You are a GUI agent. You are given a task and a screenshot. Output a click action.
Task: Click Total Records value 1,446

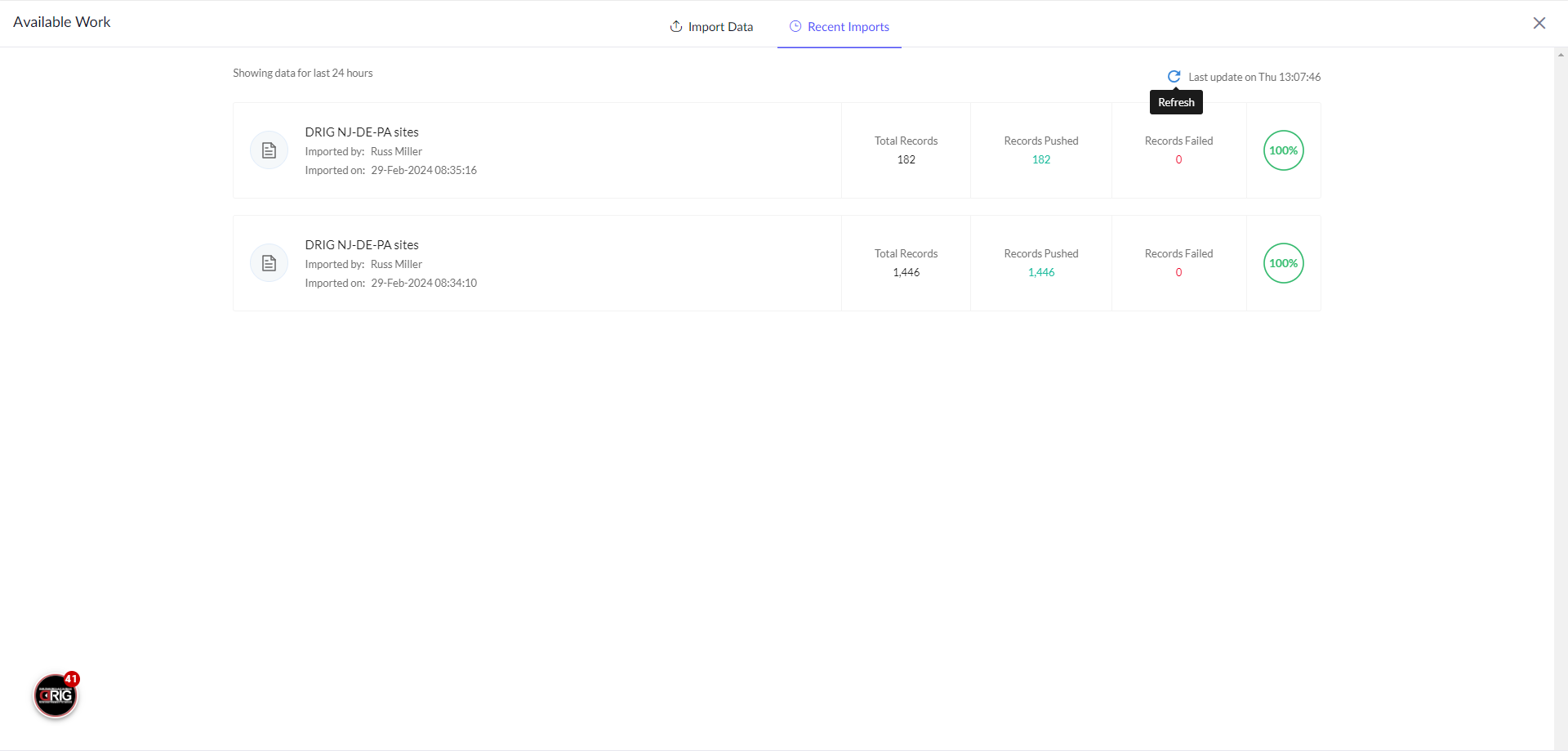click(906, 272)
